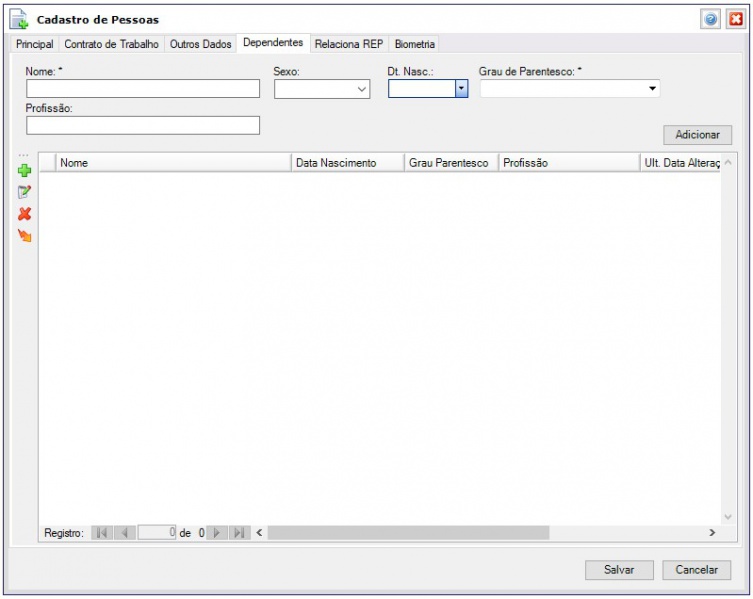The width and height of the screenshot is (753, 599).
Task: Click the blue help icon
Action: coord(711,19)
